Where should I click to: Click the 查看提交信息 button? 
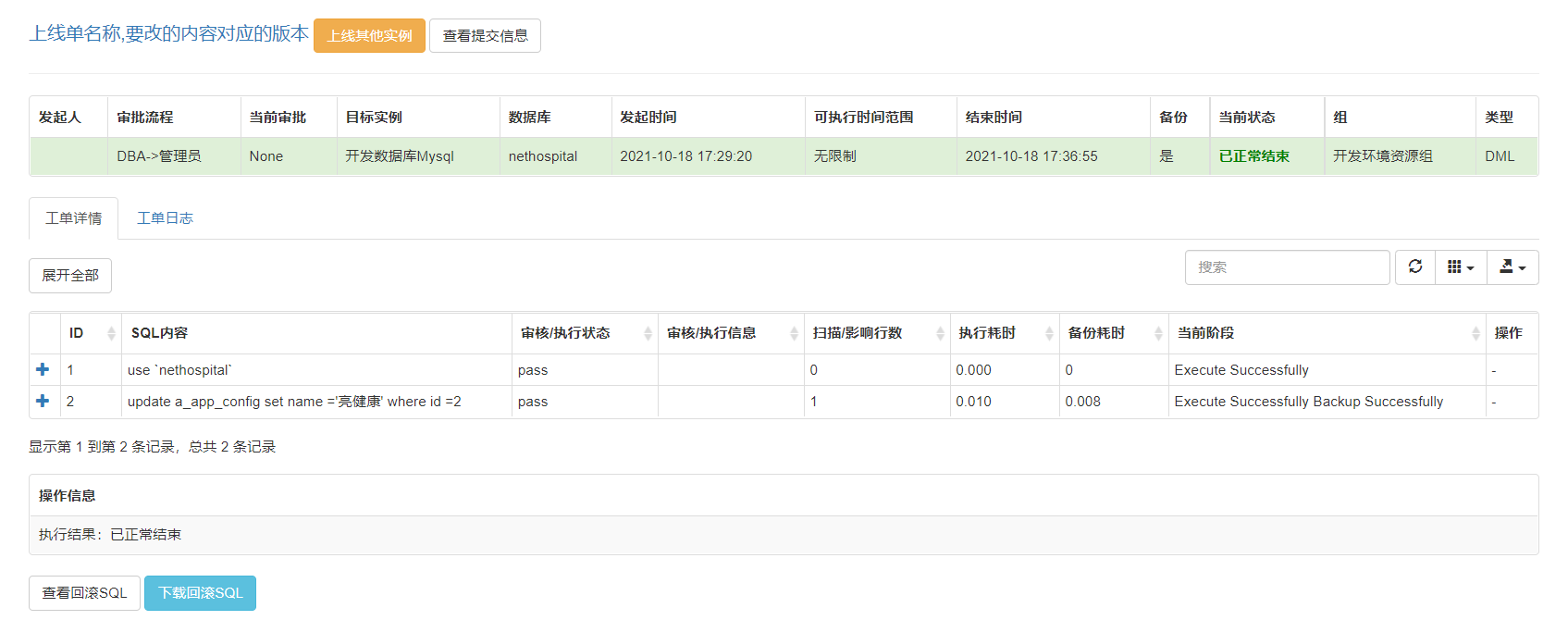tap(485, 36)
